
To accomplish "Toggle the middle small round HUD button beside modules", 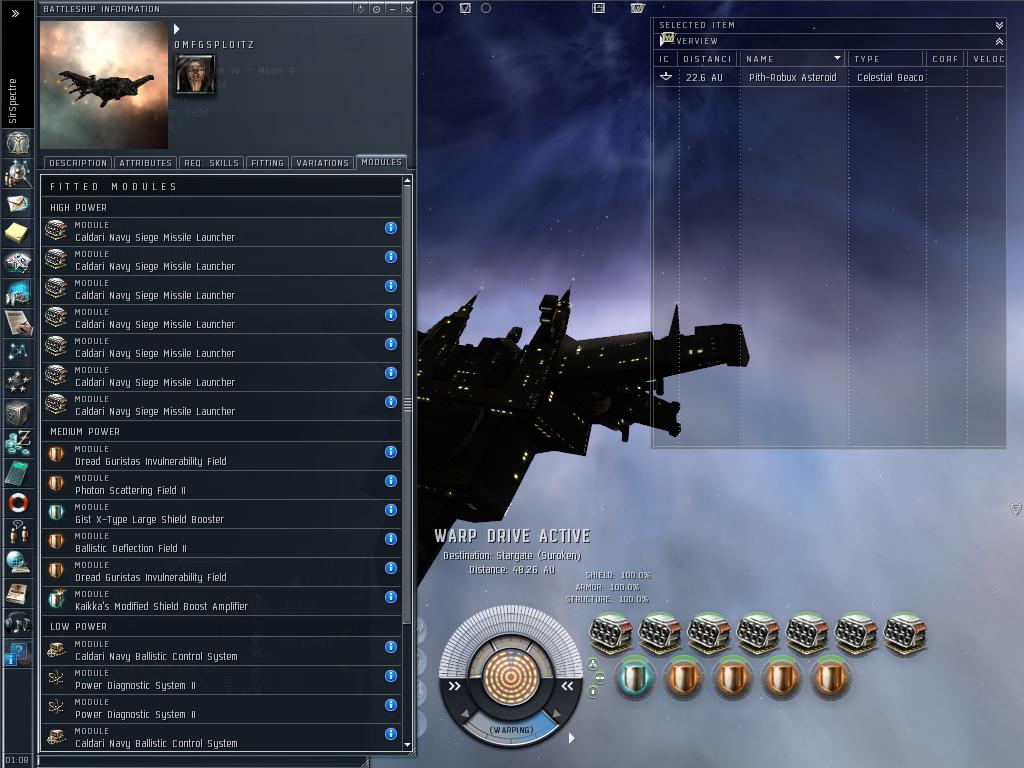I will click(x=599, y=678).
